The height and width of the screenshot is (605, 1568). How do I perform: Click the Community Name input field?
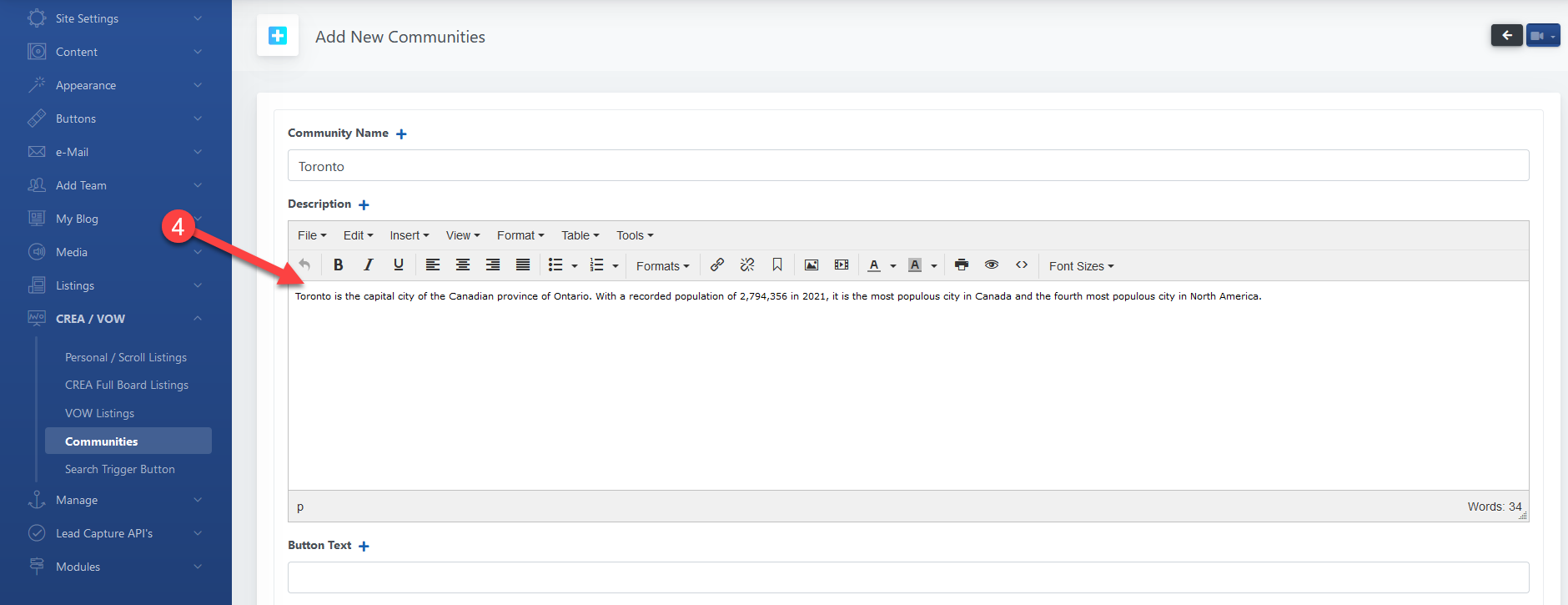907,166
